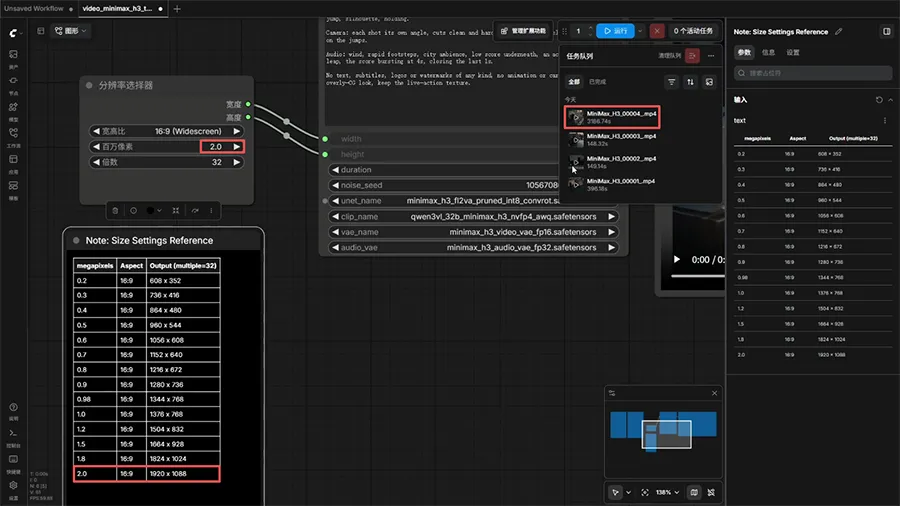Click the 0 个活动任务 button
The width and height of the screenshot is (900, 506).
pos(693,31)
